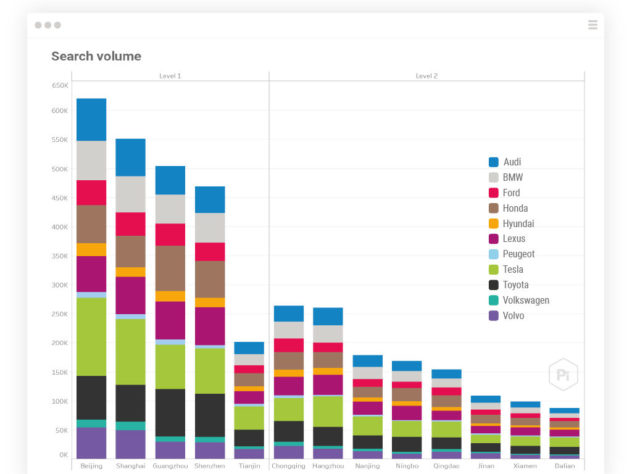Click the 300K axis value
Image resolution: width=632 pixels, height=474 pixels.
[x=60, y=285]
